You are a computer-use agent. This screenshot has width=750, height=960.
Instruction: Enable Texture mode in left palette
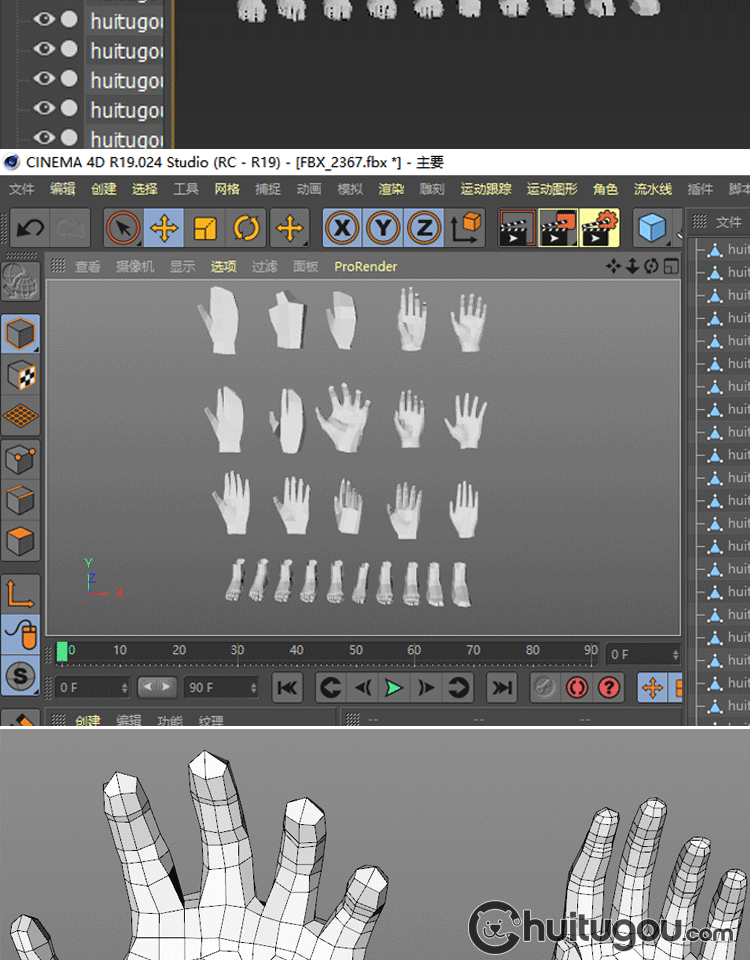21,376
